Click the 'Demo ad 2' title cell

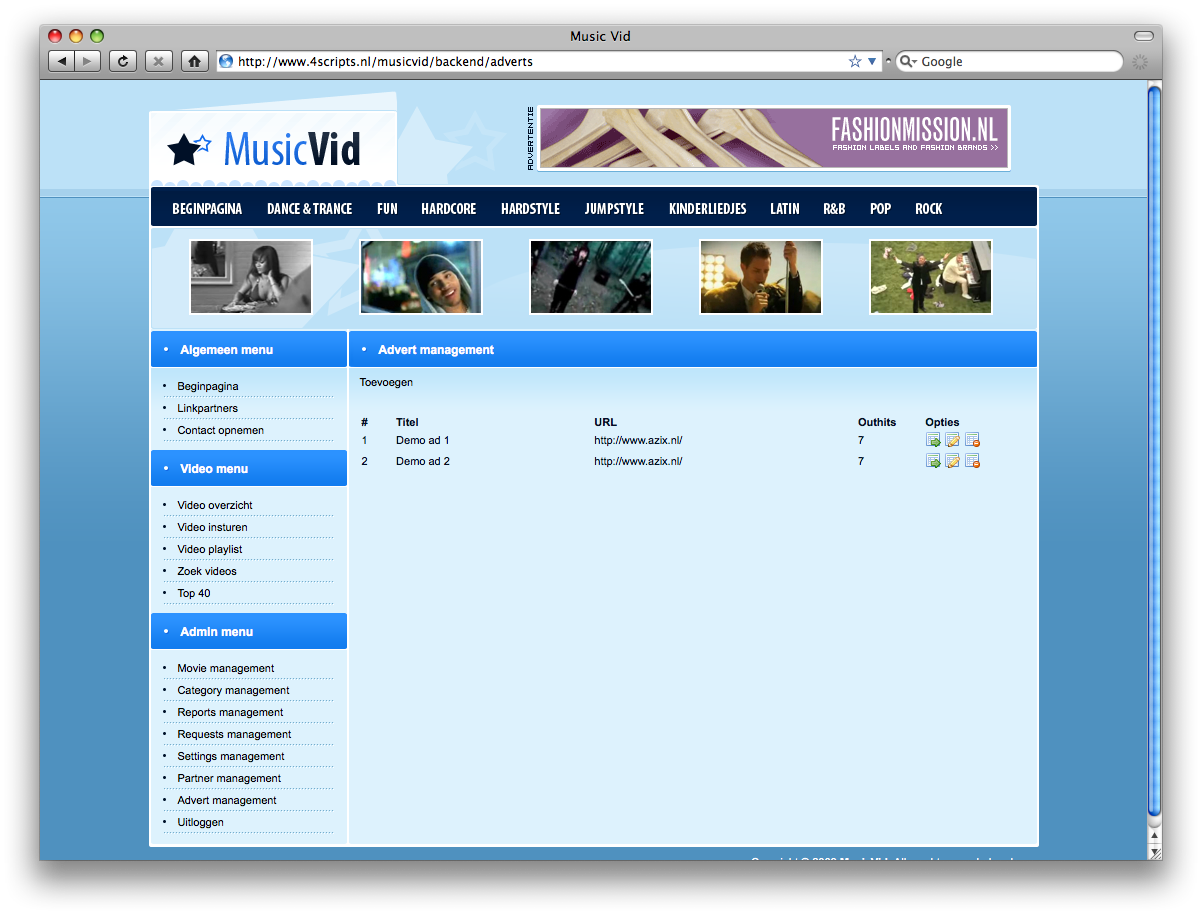pyautogui.click(x=423, y=461)
